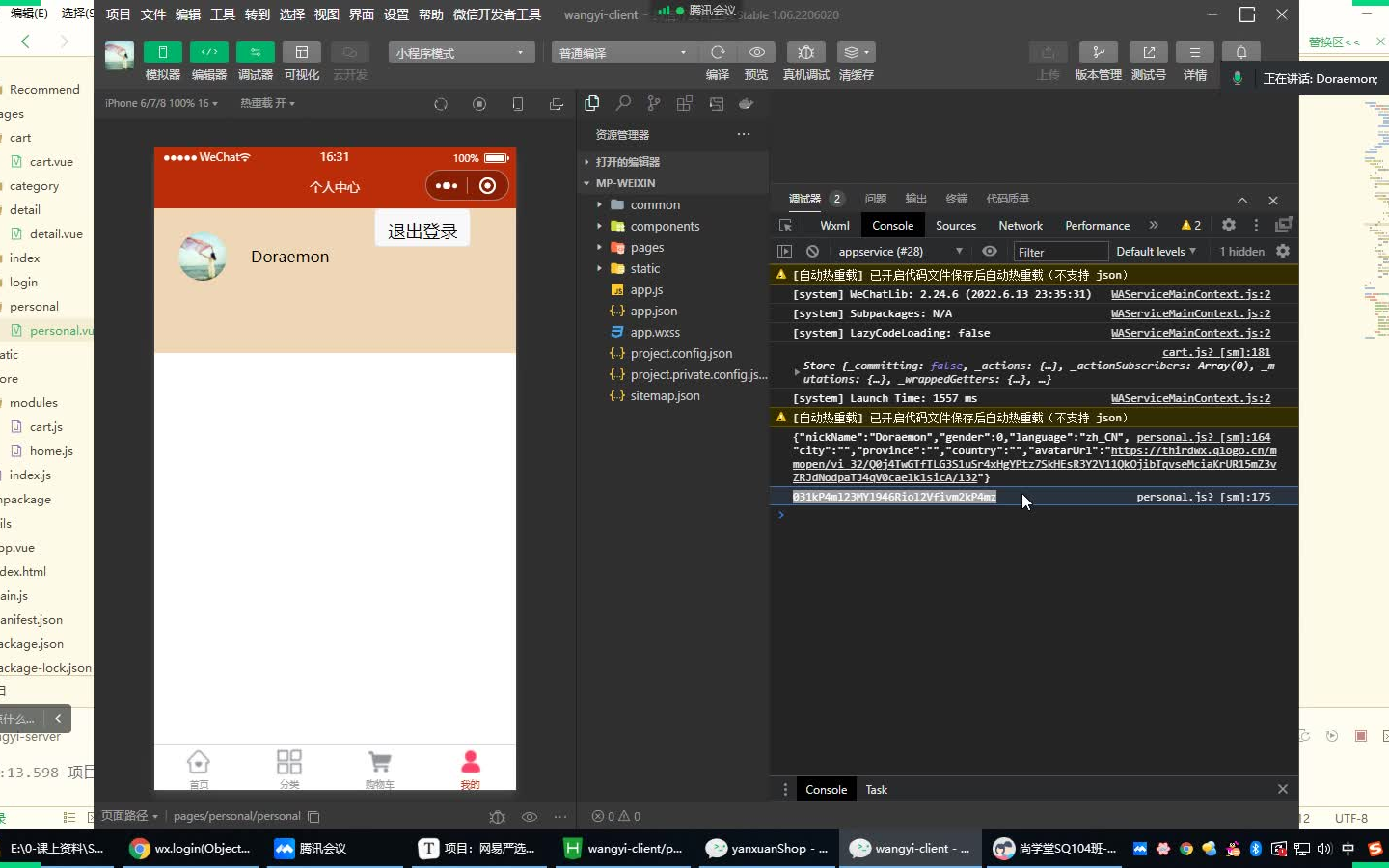The width and height of the screenshot is (1389, 868).
Task: Click the simulator refresh icon
Action: (x=441, y=104)
